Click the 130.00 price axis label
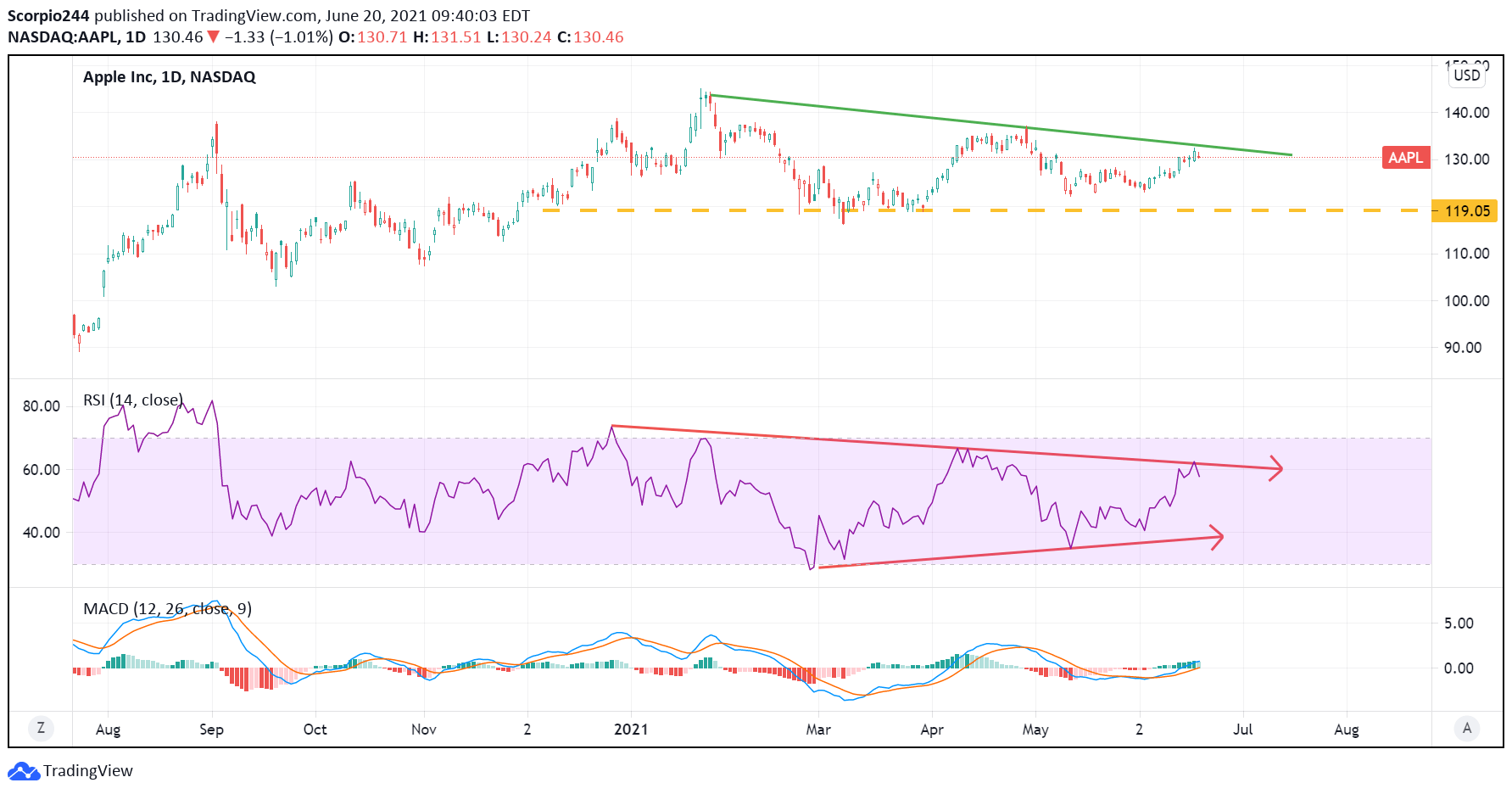1512x794 pixels. pyautogui.click(x=1467, y=159)
